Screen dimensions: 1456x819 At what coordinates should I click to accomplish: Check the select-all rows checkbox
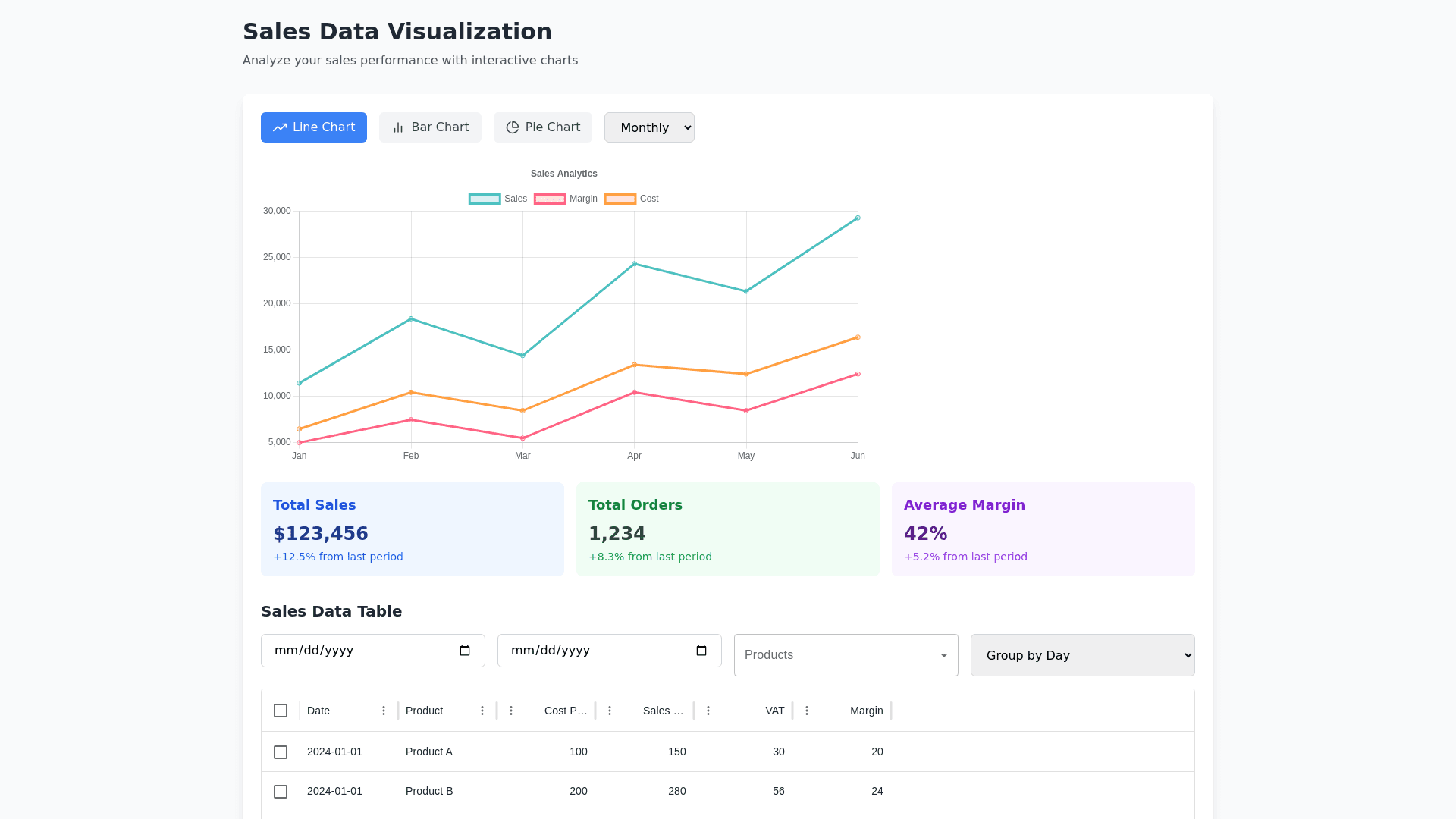coord(281,711)
